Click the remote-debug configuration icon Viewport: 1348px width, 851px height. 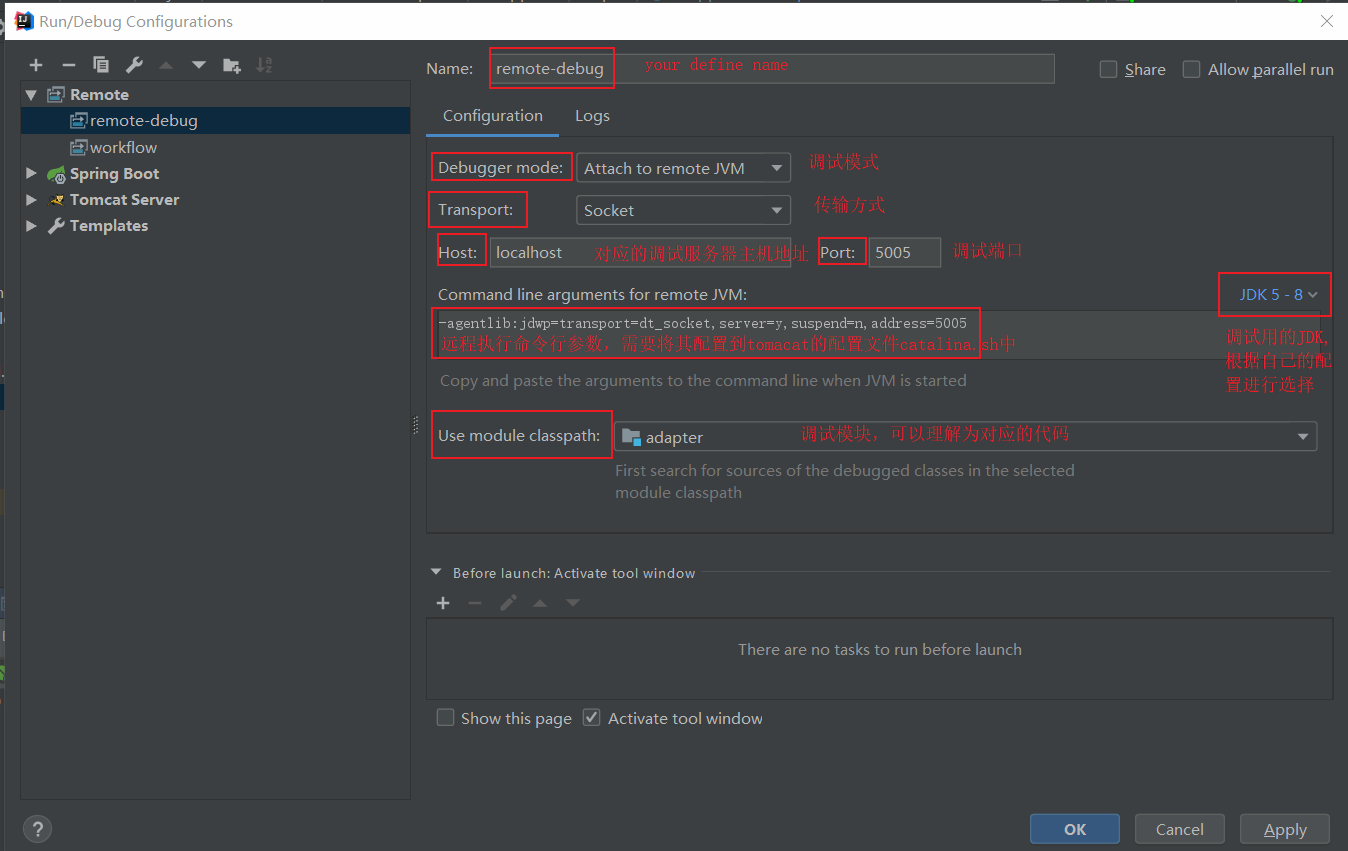(x=78, y=121)
